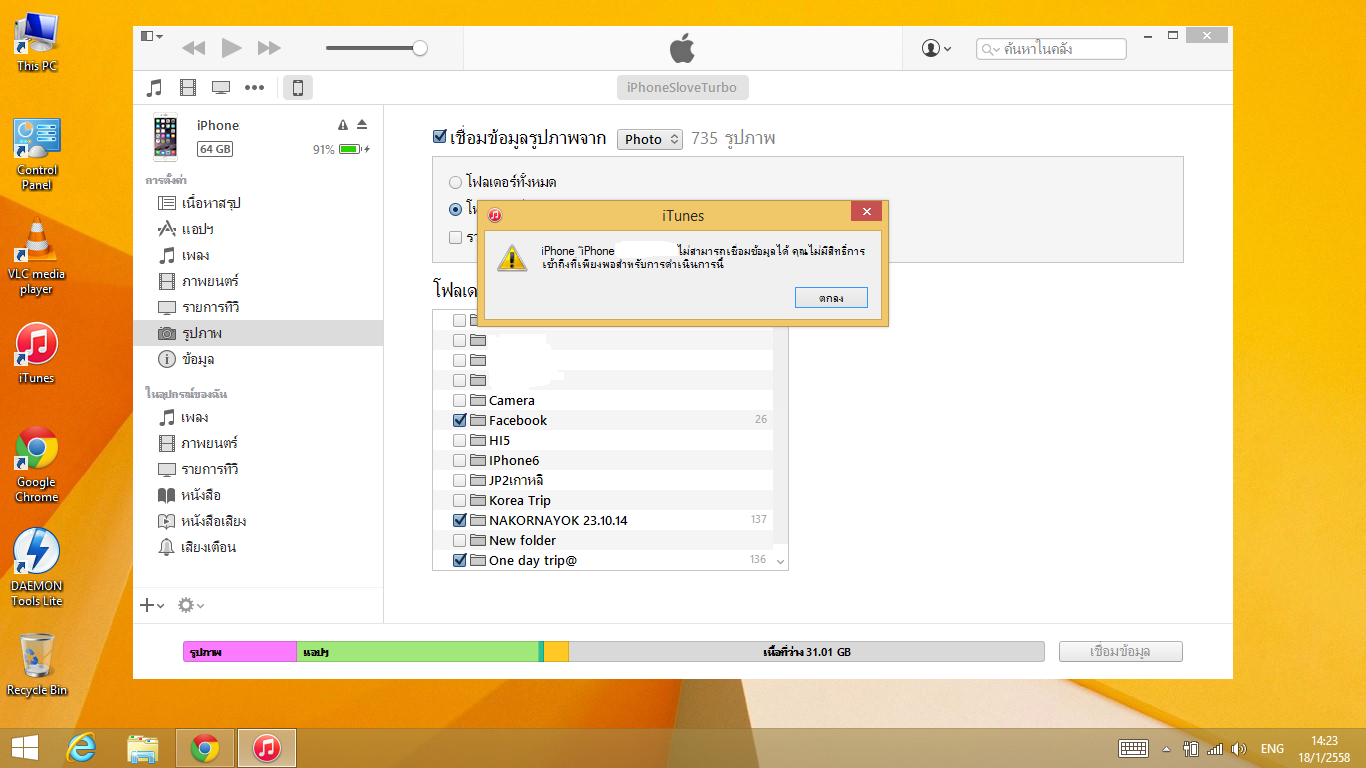
Task: Click the folder list scrollbar down arrow
Action: 780,561
